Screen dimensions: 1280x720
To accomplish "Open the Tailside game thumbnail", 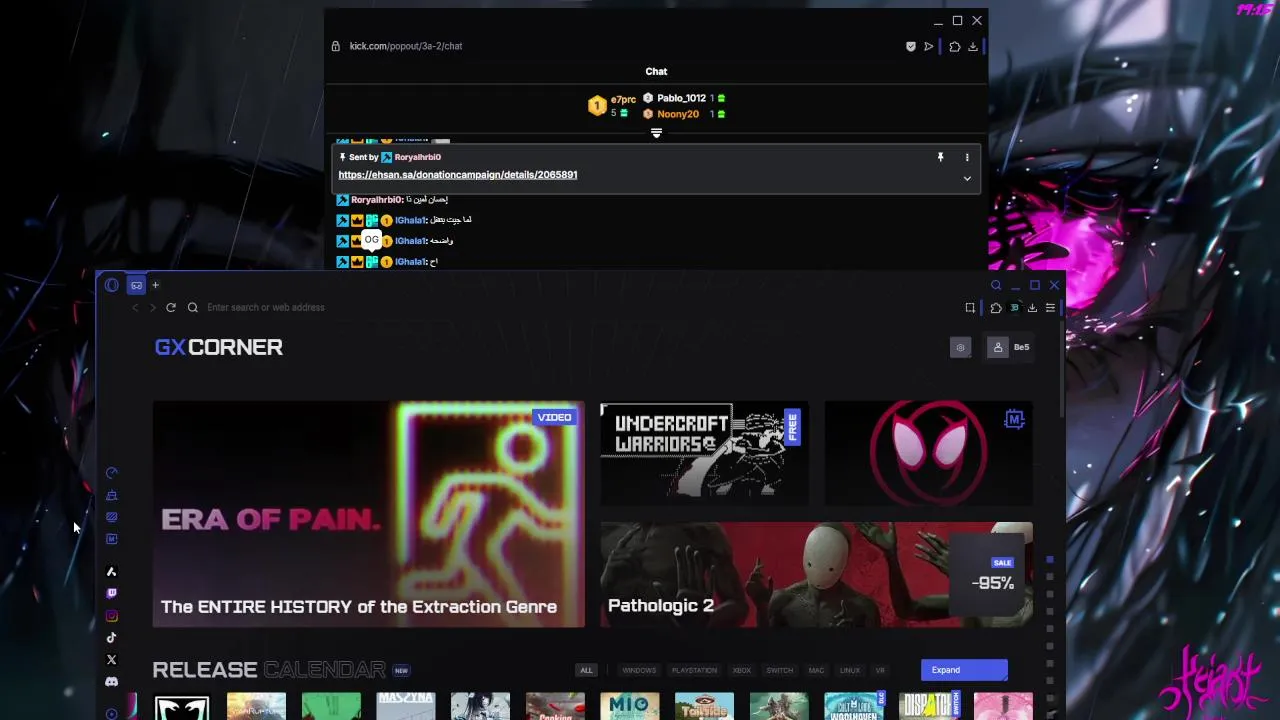I will coord(704,706).
